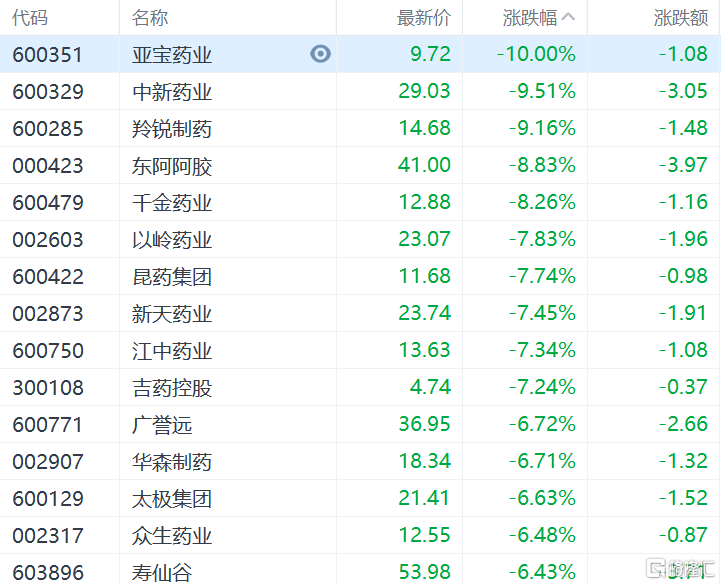
Task: Click change amount -0.98
Action: click(683, 276)
